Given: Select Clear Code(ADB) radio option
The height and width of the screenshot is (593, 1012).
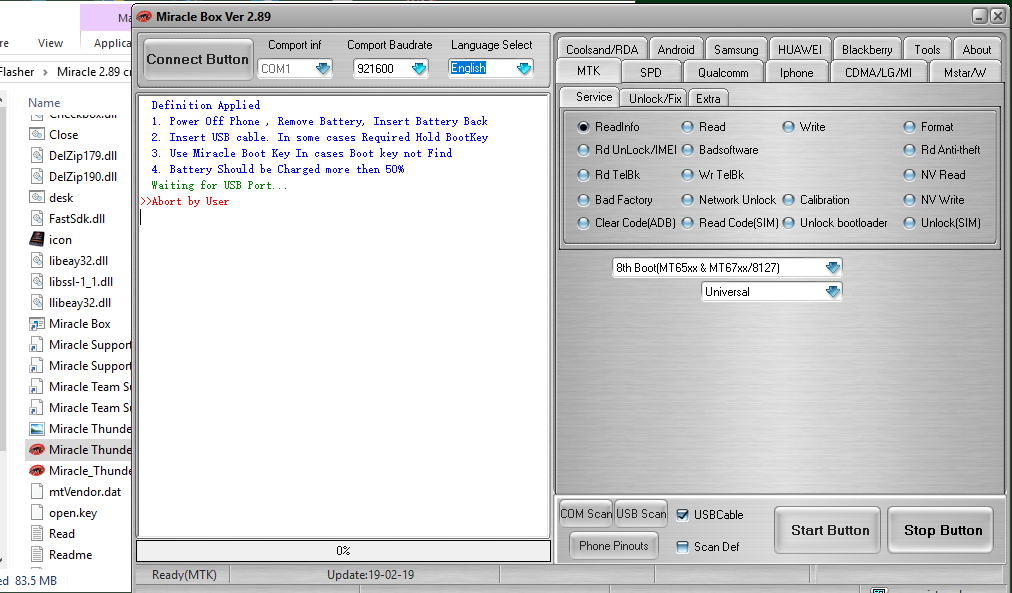Looking at the screenshot, I should tap(583, 223).
